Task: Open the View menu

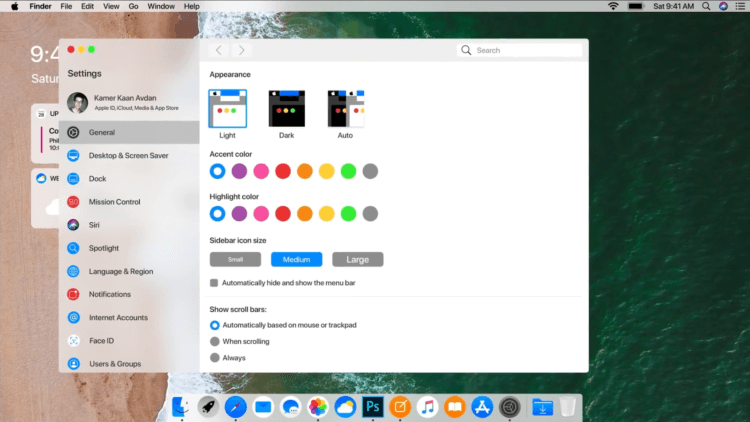Action: pos(111,6)
